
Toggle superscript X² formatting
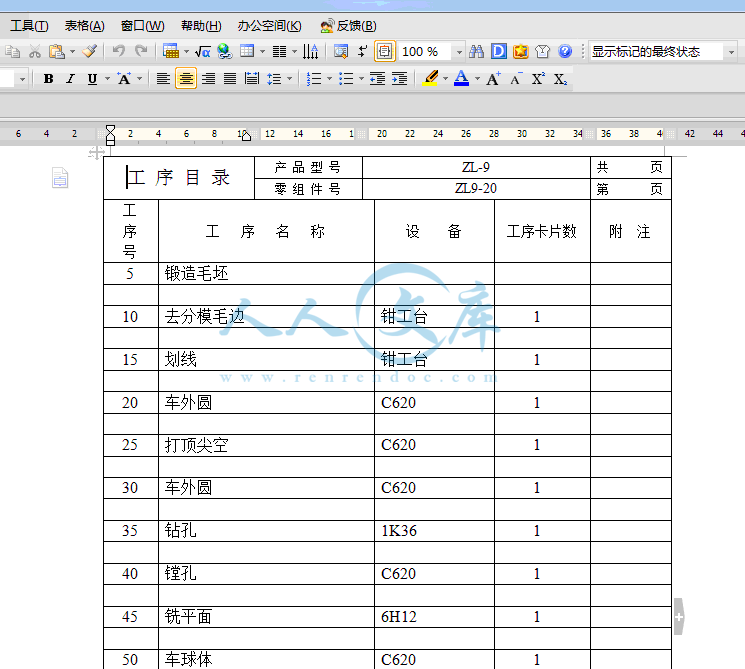[x=538, y=78]
